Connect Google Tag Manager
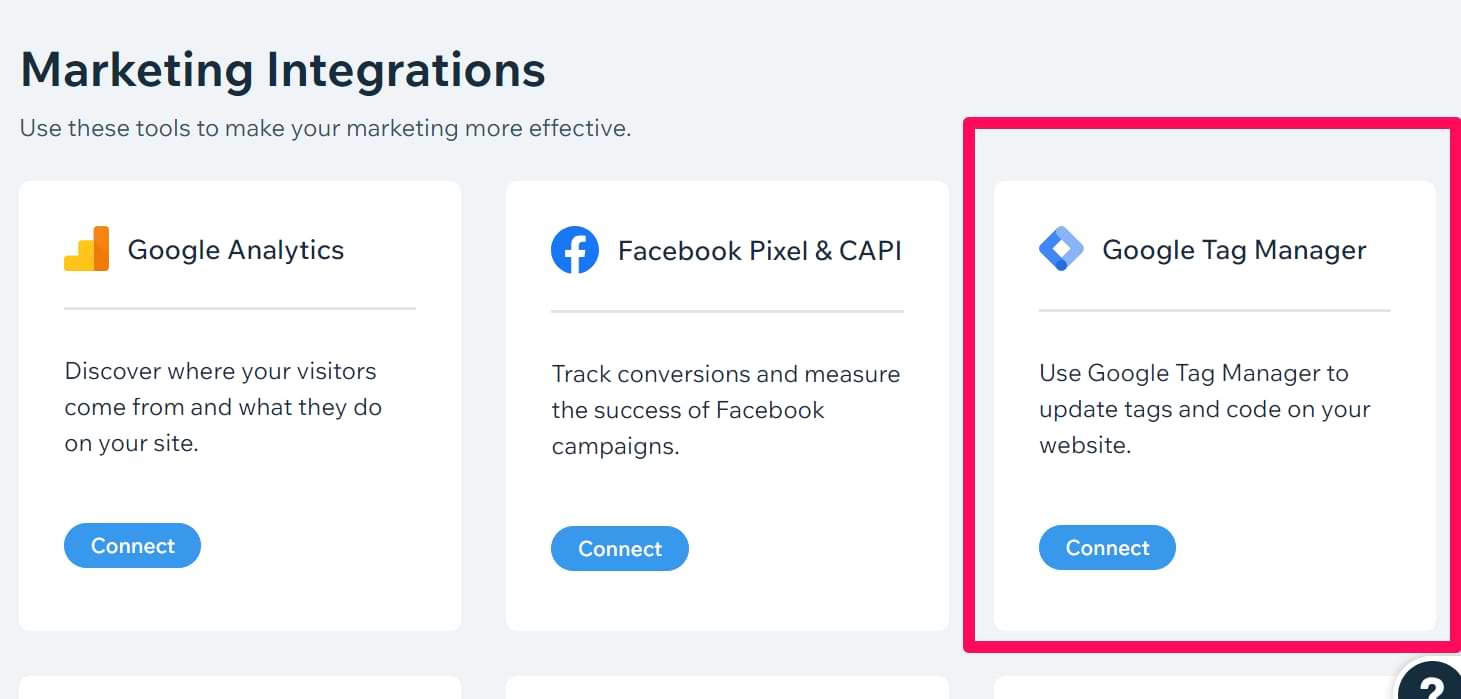The image size is (1461, 699). tap(1107, 548)
